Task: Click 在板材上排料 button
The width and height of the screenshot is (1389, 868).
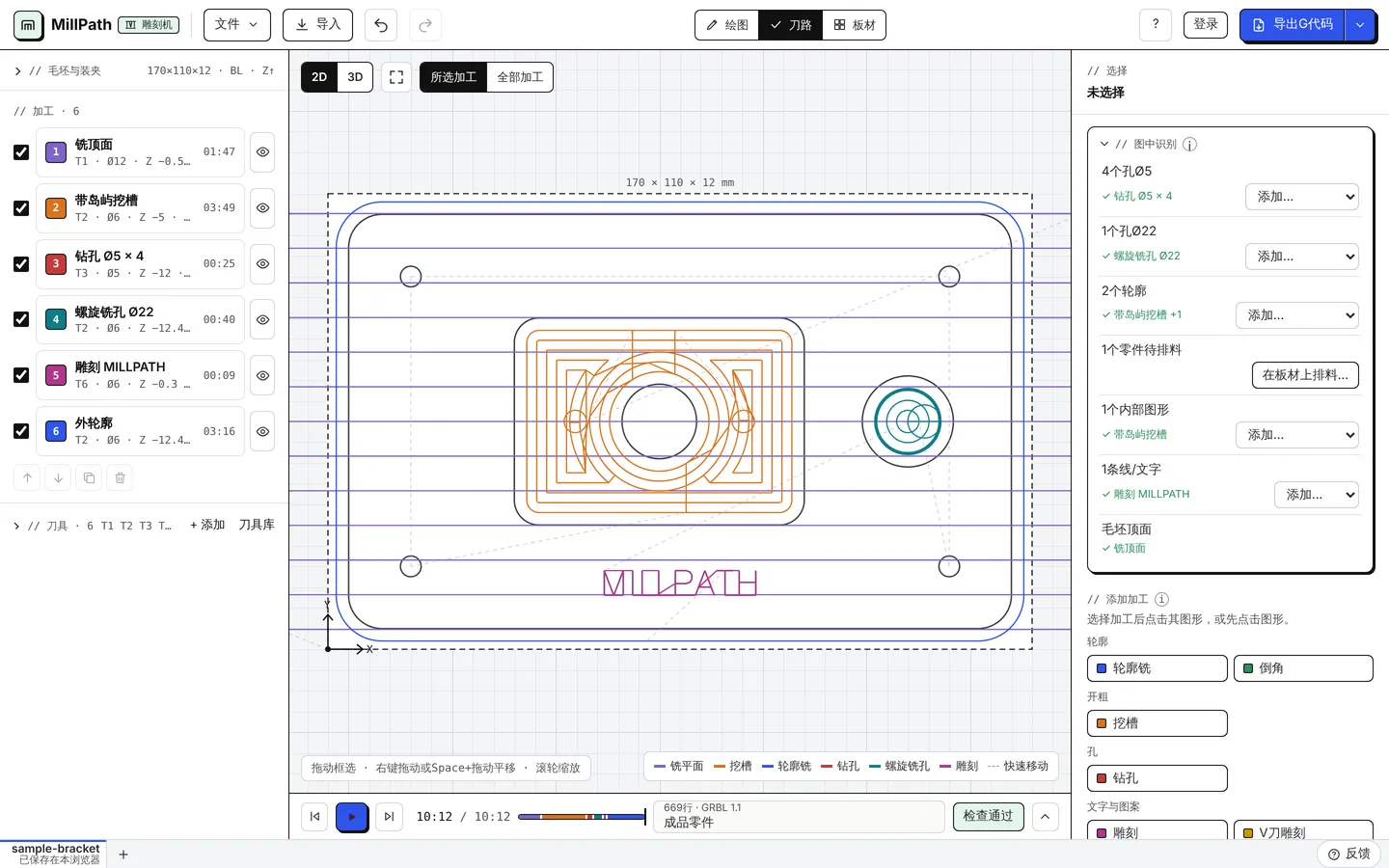Action: click(1305, 375)
